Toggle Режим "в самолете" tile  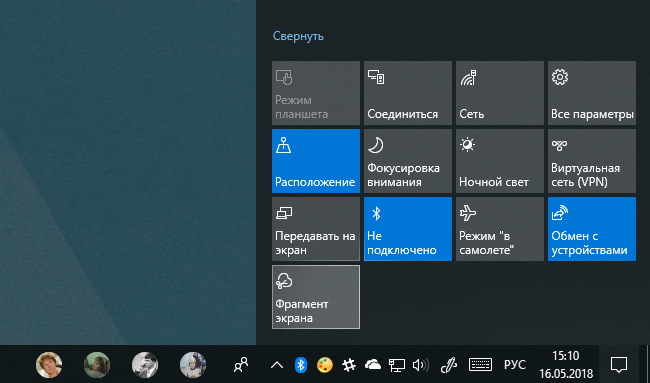point(500,229)
